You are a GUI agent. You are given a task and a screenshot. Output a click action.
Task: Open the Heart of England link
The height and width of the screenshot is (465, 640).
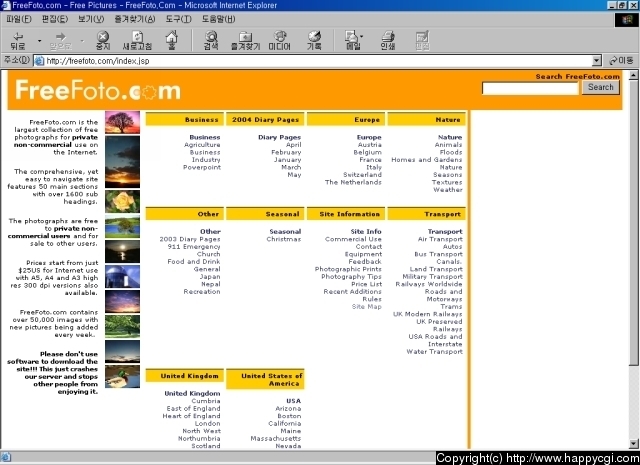tap(191, 416)
